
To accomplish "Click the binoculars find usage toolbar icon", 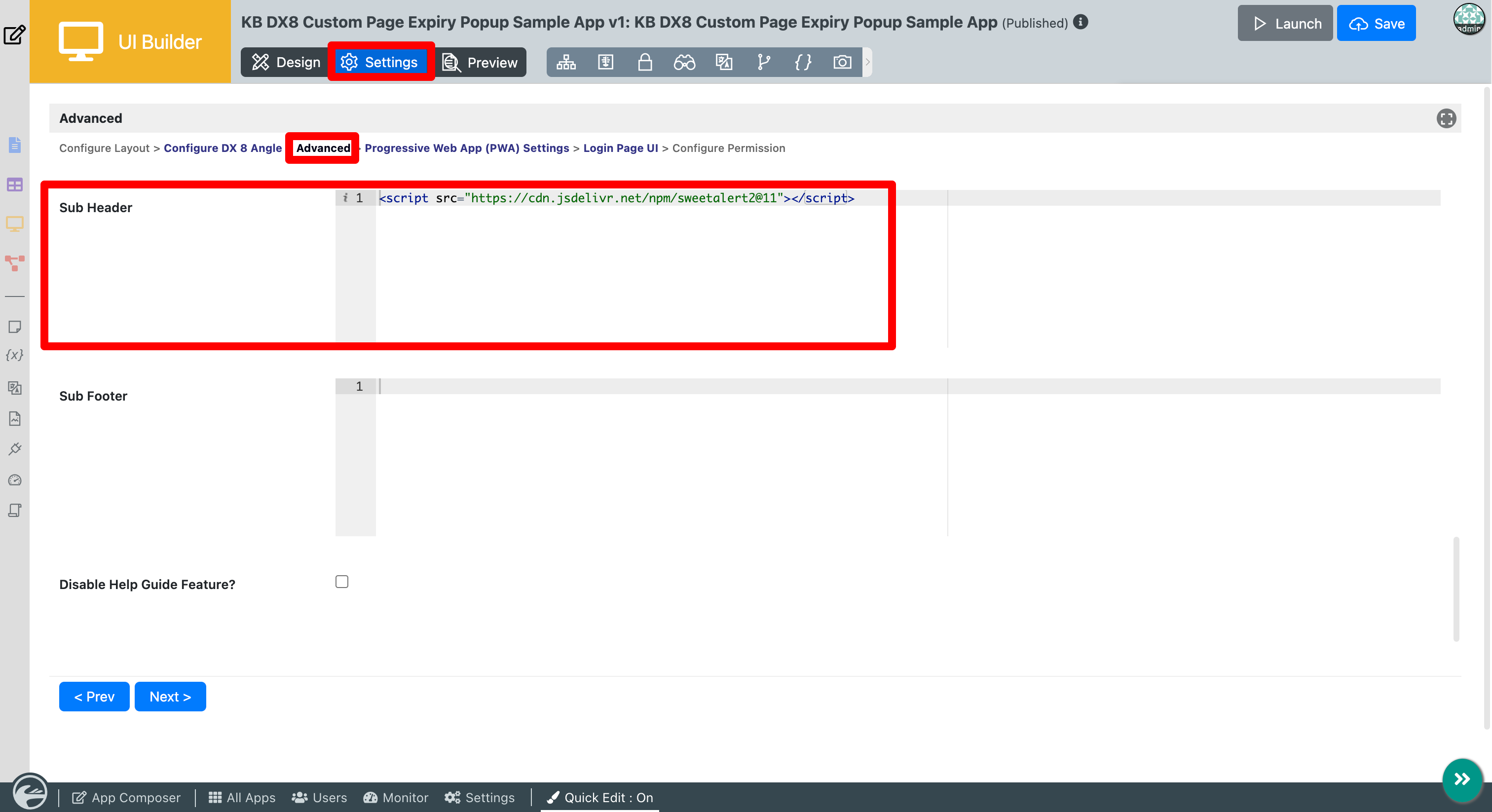I will coord(684,62).
